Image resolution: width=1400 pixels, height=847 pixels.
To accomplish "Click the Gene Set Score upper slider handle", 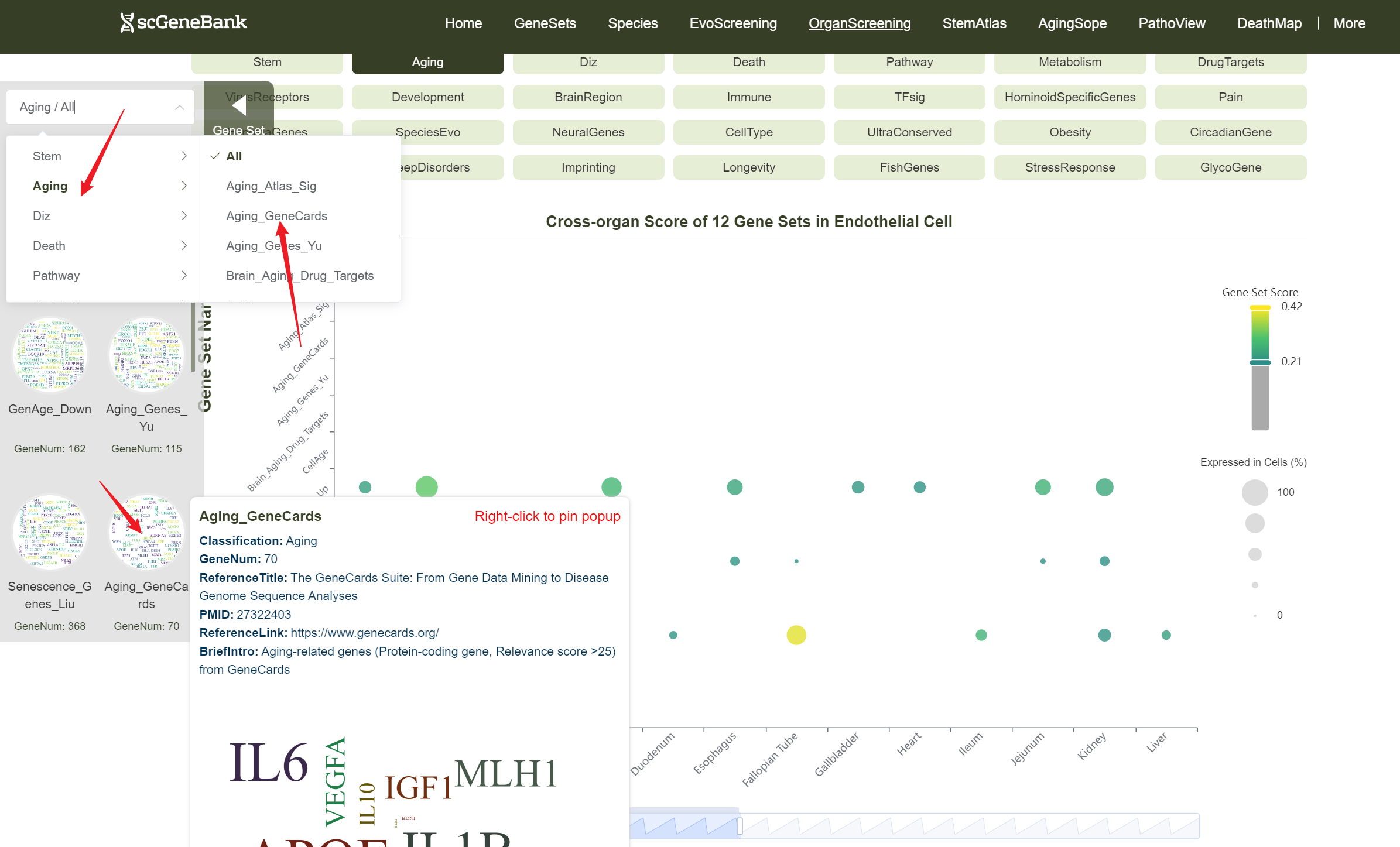I will (x=1260, y=308).
